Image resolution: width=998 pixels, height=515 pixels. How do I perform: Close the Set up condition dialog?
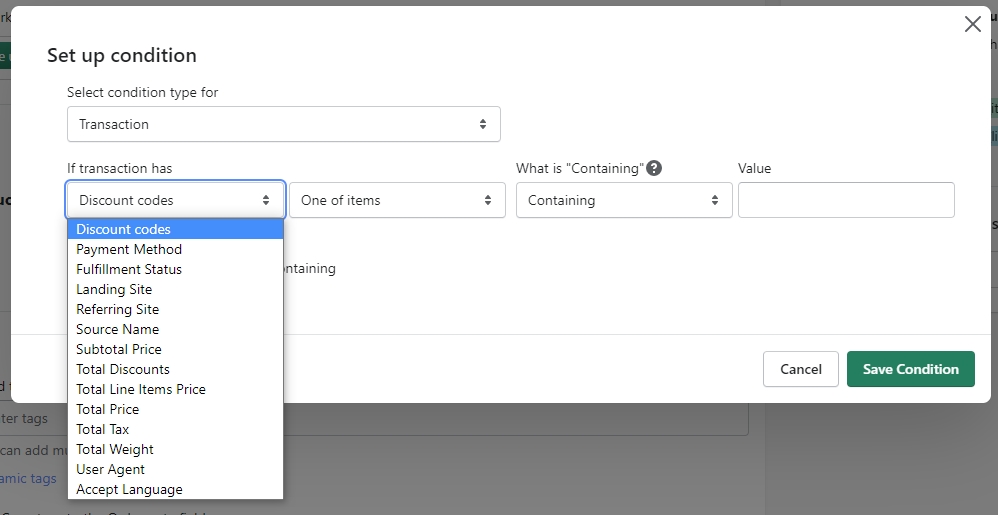[972, 25]
